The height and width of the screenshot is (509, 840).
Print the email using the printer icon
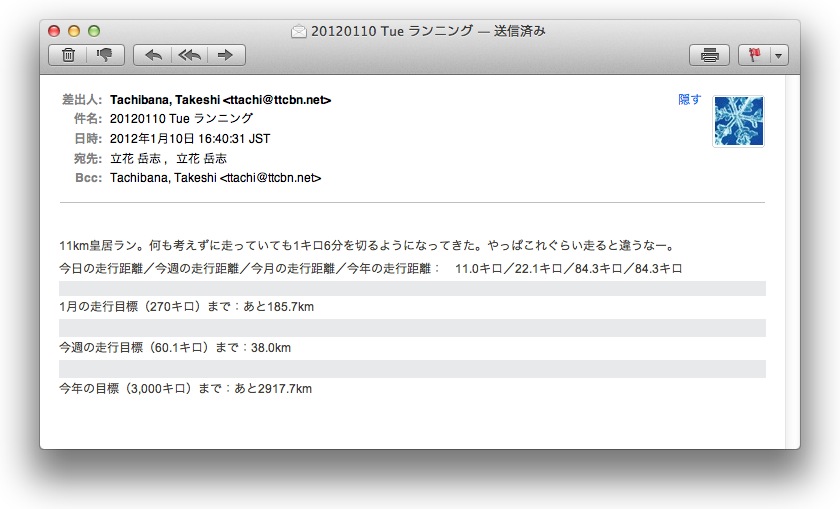click(x=710, y=55)
